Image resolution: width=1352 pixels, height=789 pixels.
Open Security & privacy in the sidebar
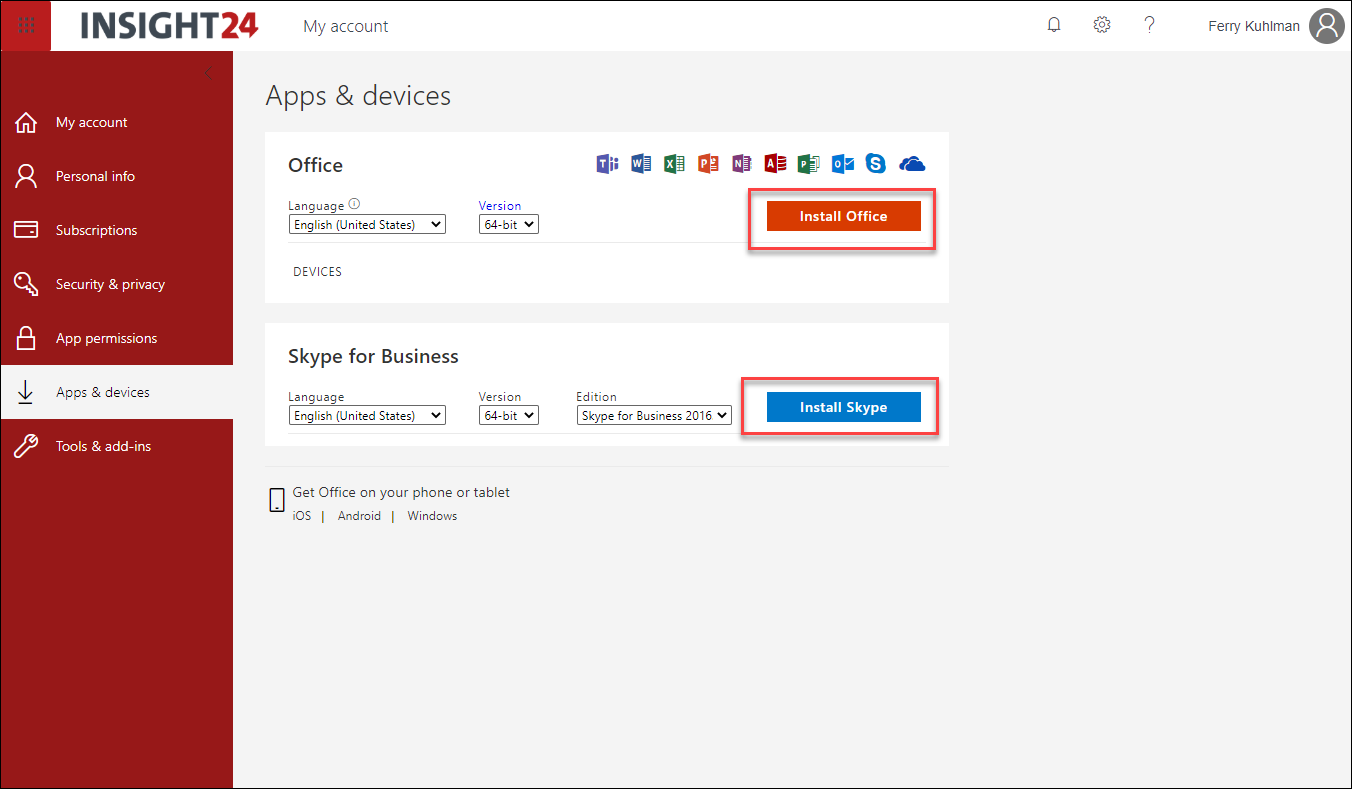pyautogui.click(x=117, y=284)
